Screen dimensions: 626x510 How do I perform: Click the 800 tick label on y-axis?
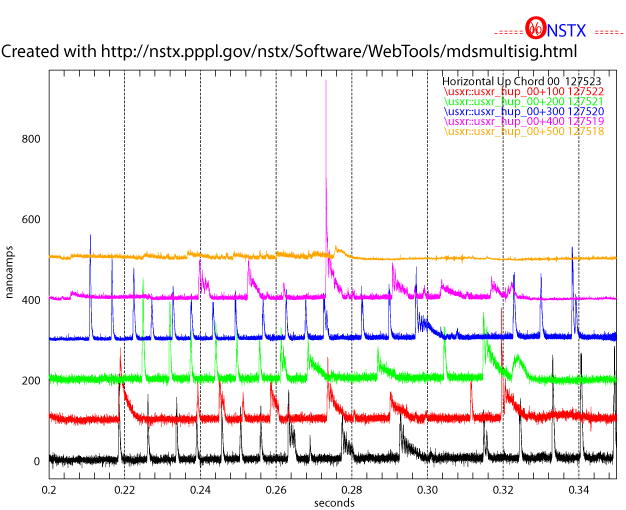[x=30, y=139]
